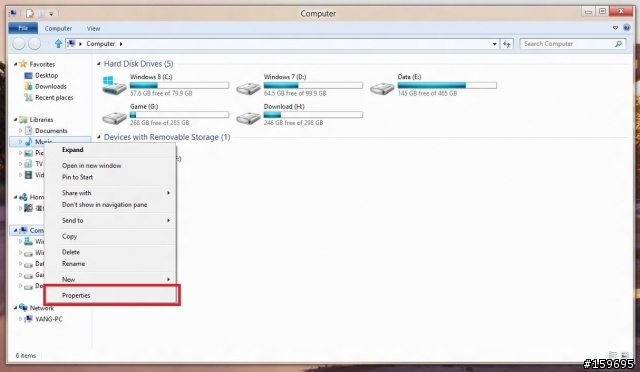Switch to details view in status bar

pos(613,355)
